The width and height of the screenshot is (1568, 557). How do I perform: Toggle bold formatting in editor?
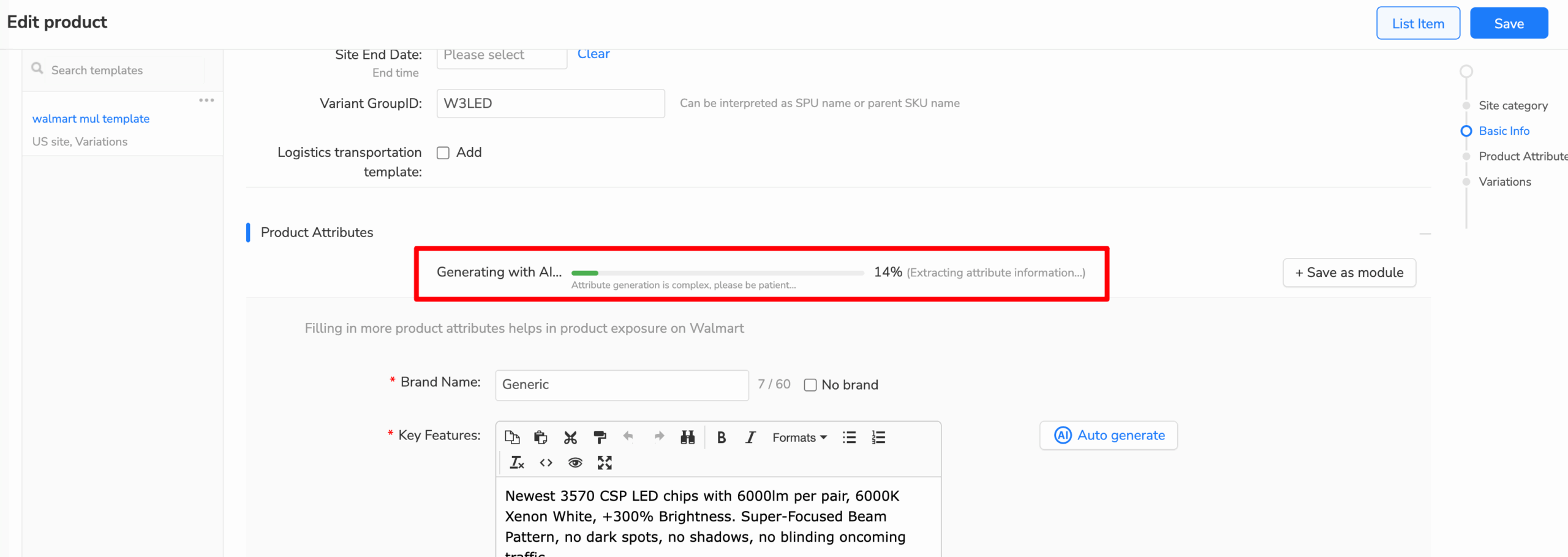[x=721, y=437]
